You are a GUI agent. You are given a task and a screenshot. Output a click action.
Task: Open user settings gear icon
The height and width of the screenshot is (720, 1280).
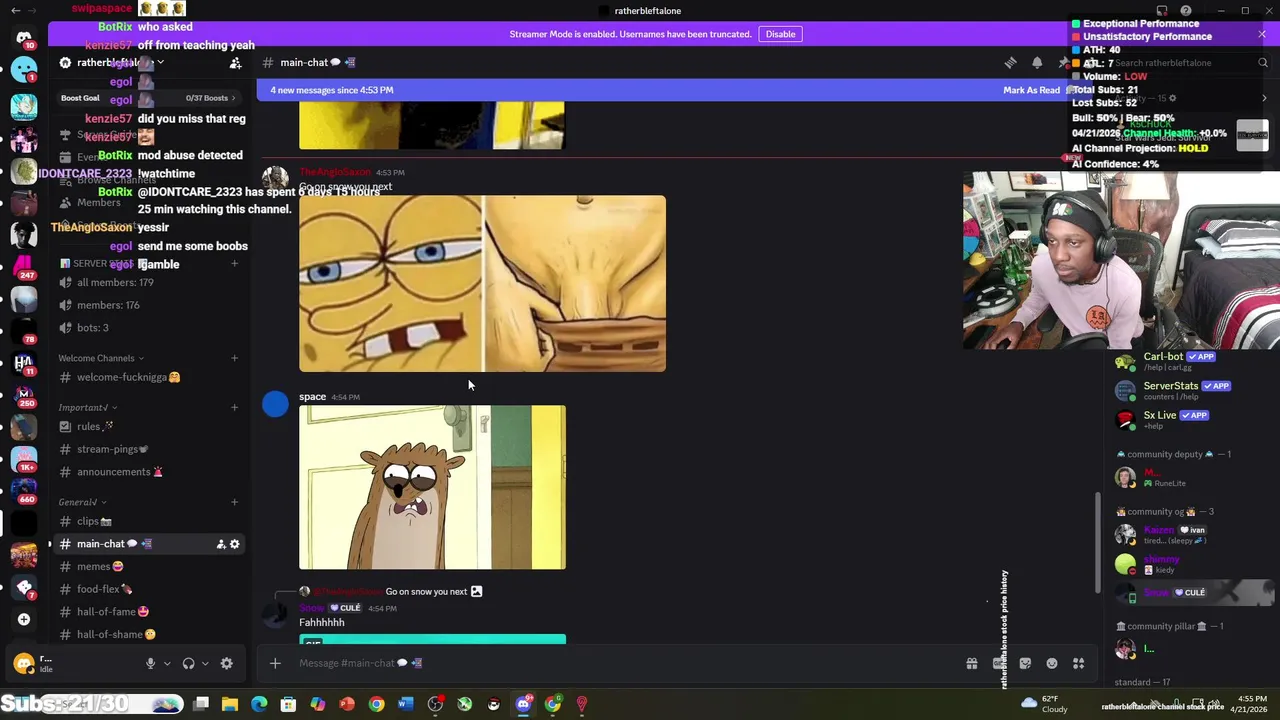point(227,663)
